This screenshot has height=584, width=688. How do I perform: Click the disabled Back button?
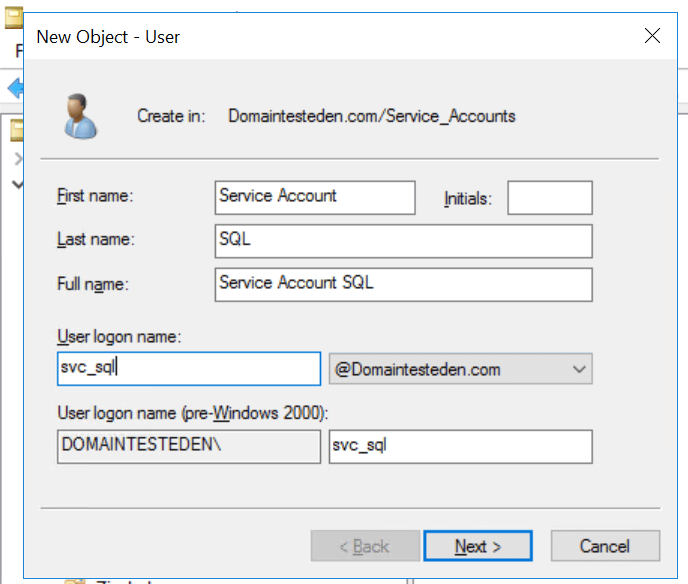point(365,546)
